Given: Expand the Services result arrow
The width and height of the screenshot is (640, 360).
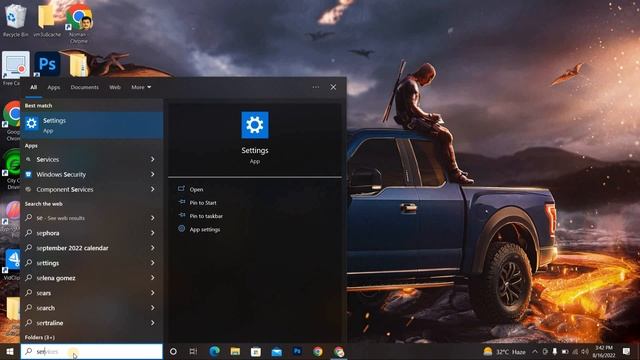Looking at the screenshot, I should click(x=152, y=159).
